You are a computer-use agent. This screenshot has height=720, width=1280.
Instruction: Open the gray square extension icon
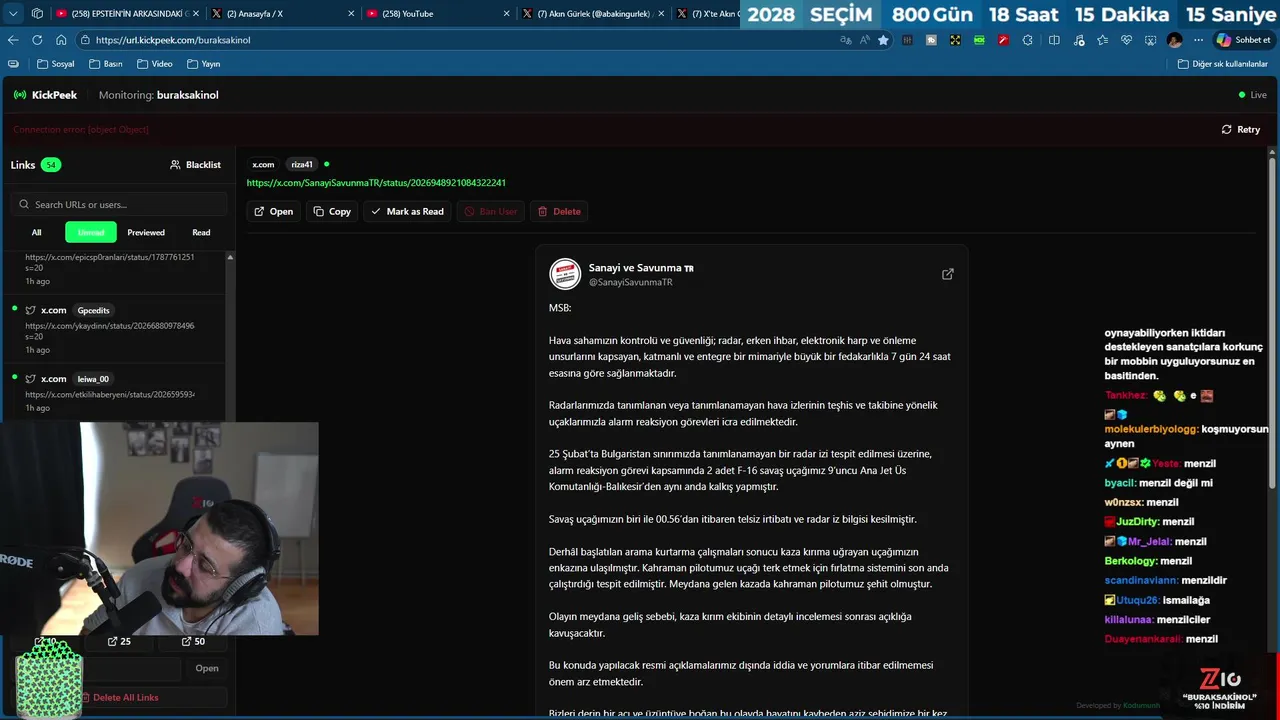click(x=931, y=40)
